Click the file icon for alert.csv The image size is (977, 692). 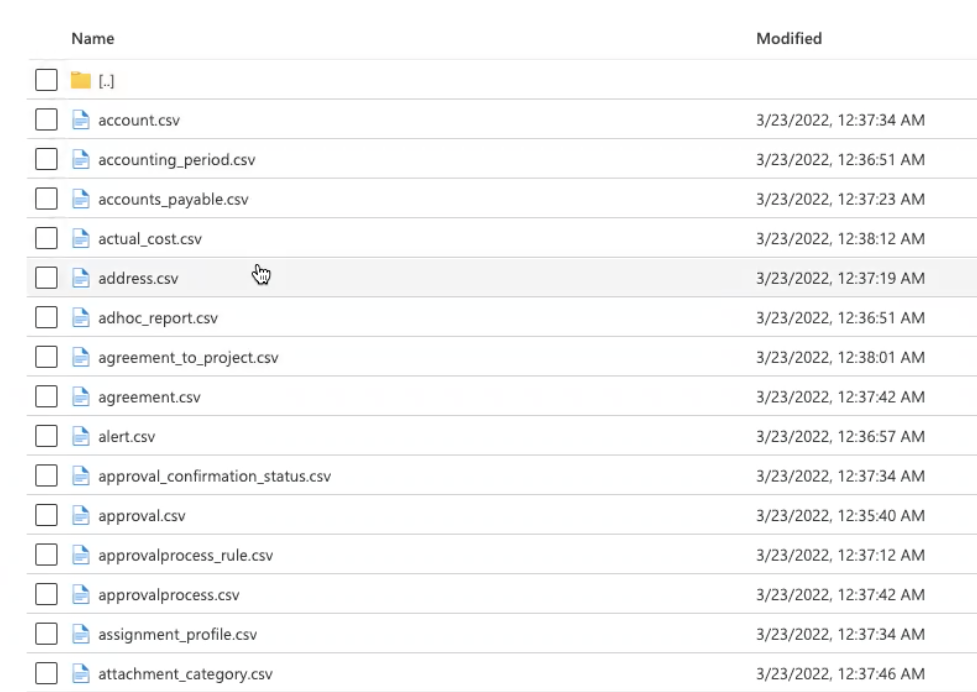pos(81,437)
